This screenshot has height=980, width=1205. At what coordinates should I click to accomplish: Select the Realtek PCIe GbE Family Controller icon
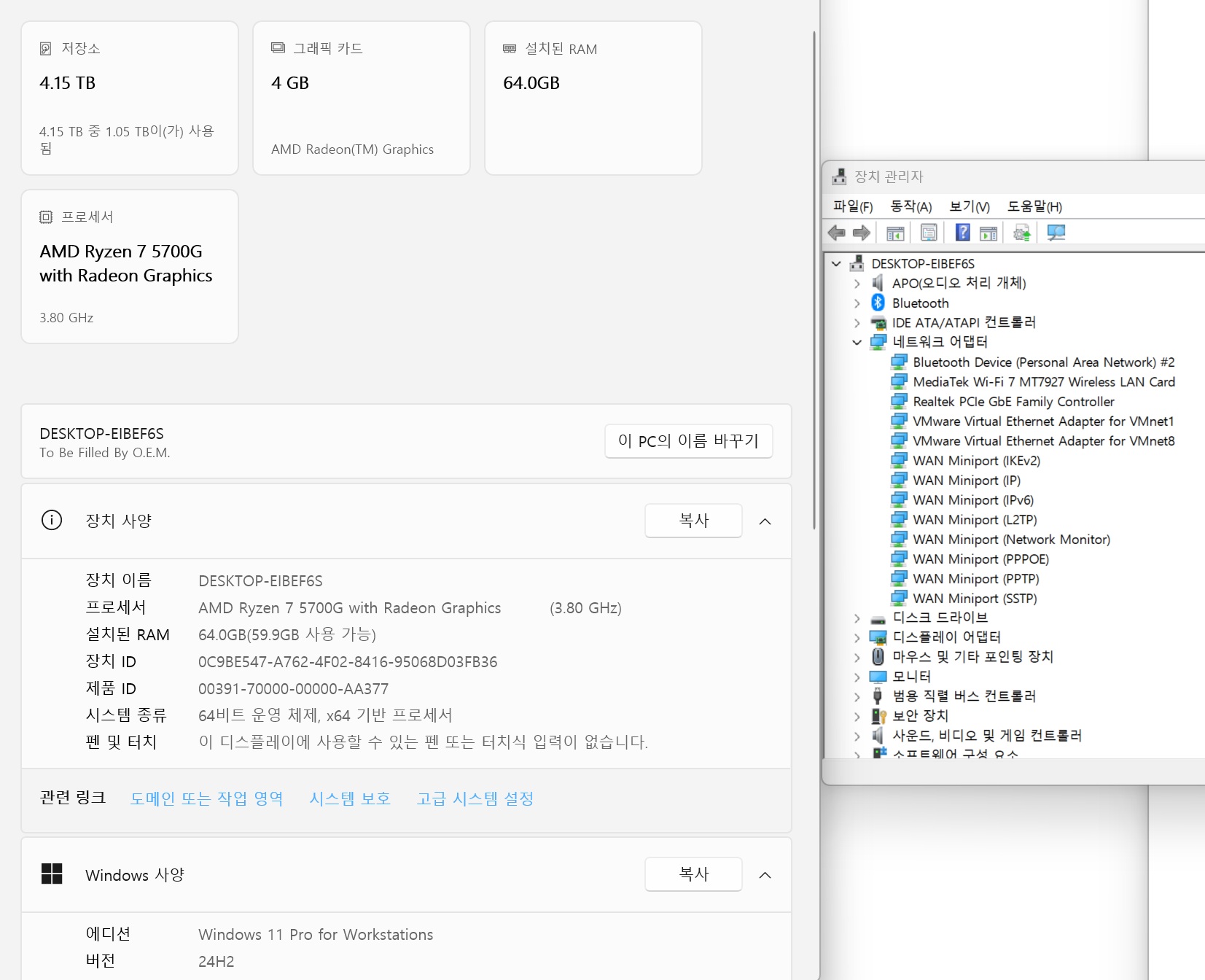click(899, 401)
